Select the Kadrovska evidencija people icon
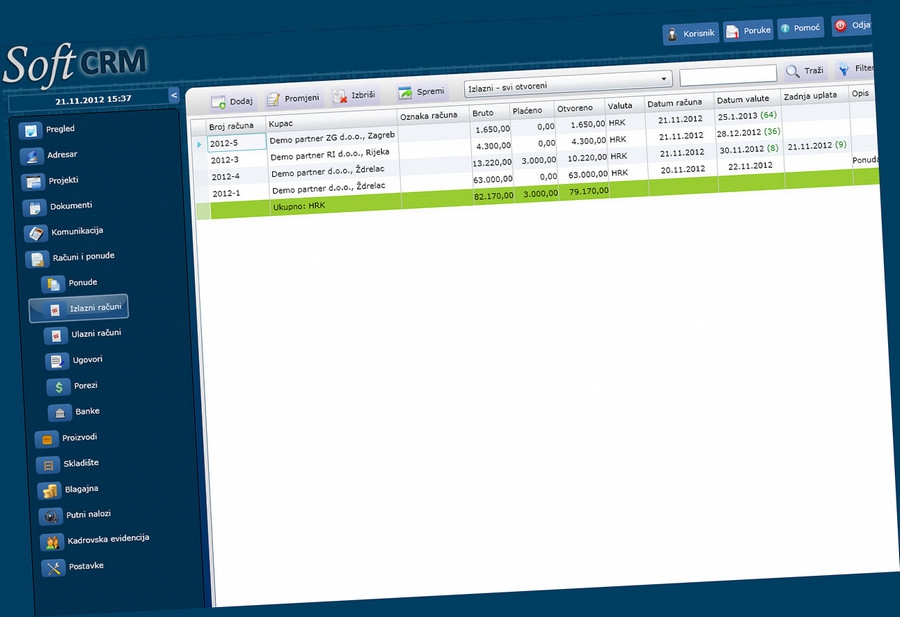Screen dimensions: 900x617 point(52,542)
